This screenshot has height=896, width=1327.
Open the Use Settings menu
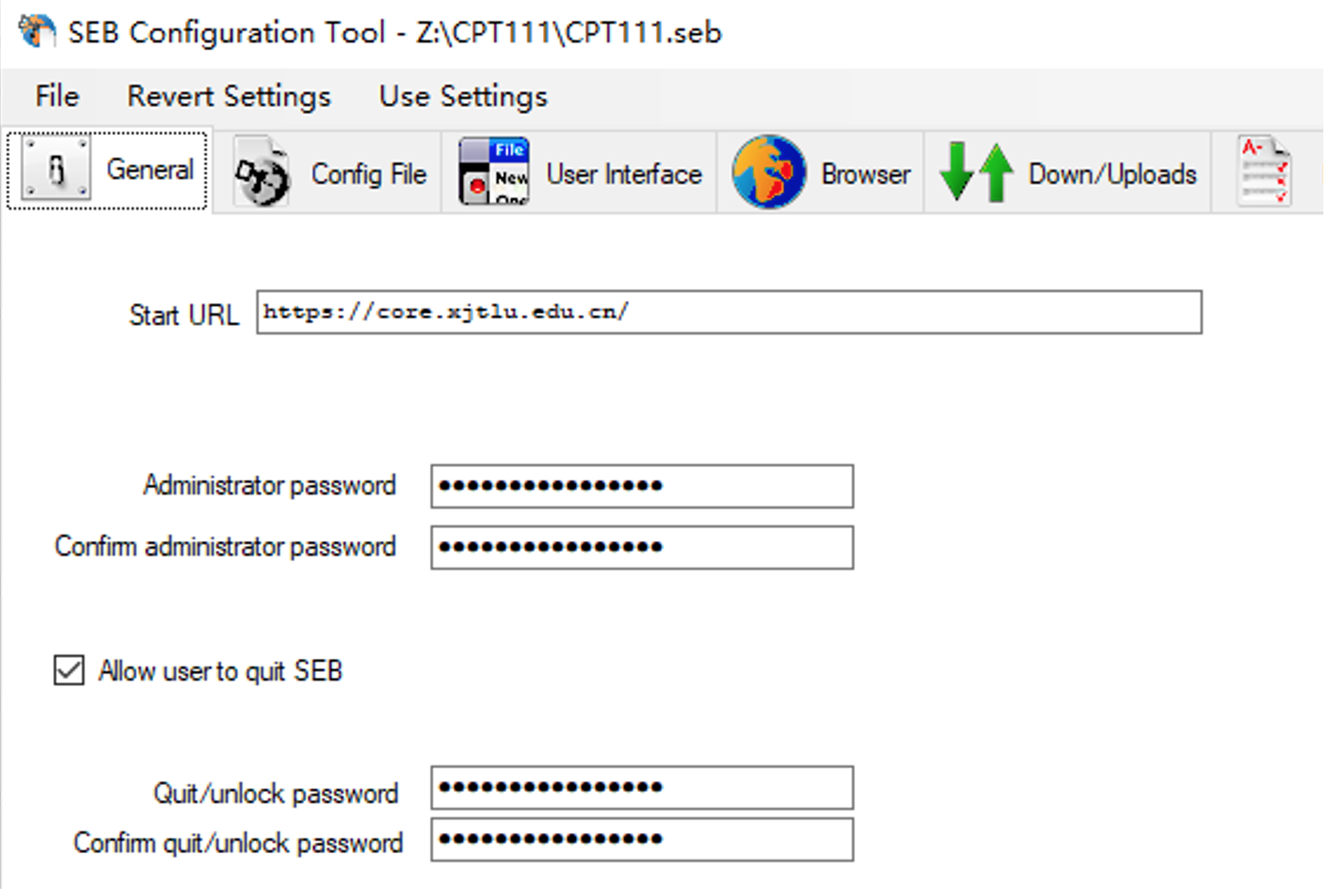pos(464,96)
